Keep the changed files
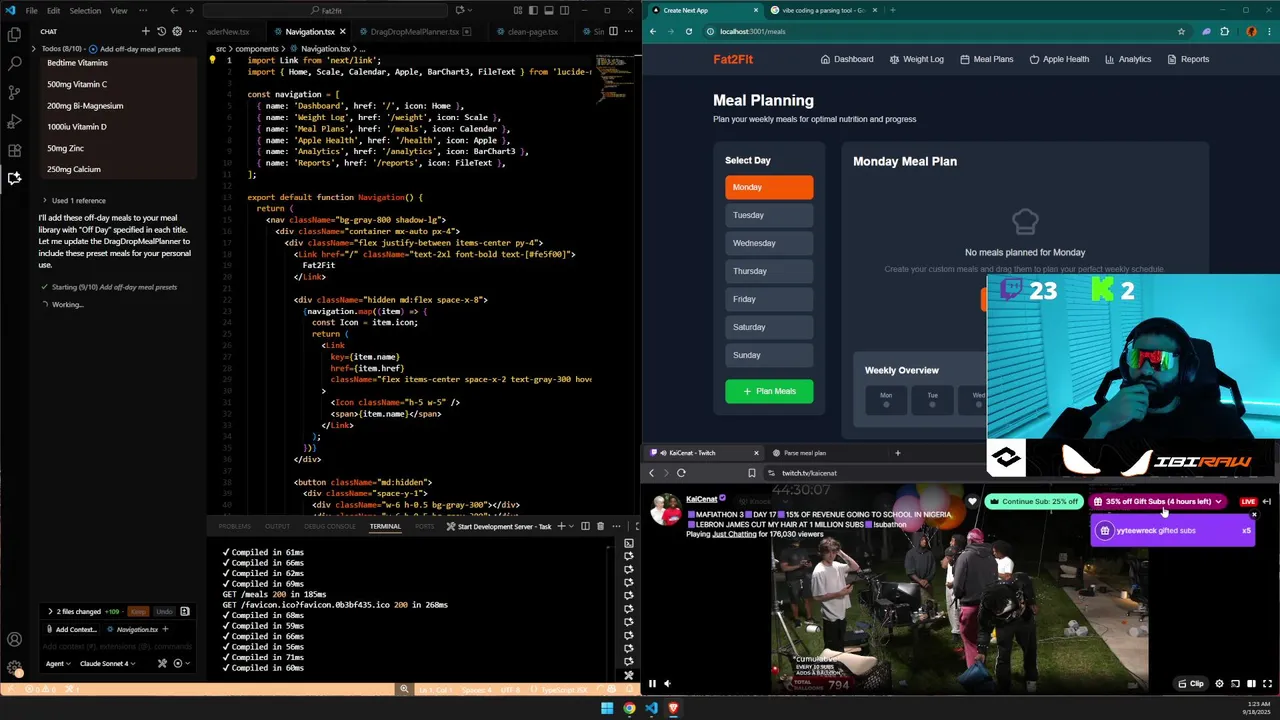 [138, 611]
